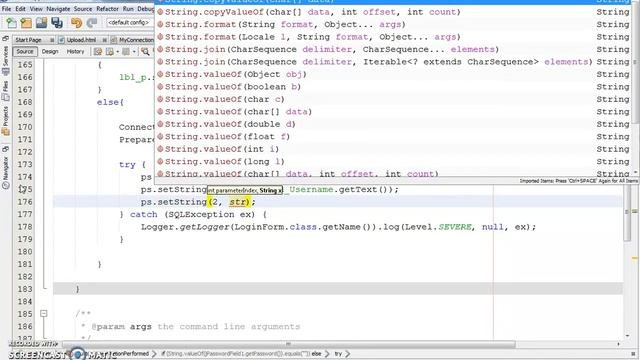Open the File menu
The height and width of the screenshot is (360, 640).
pyautogui.click(x=7, y=9)
